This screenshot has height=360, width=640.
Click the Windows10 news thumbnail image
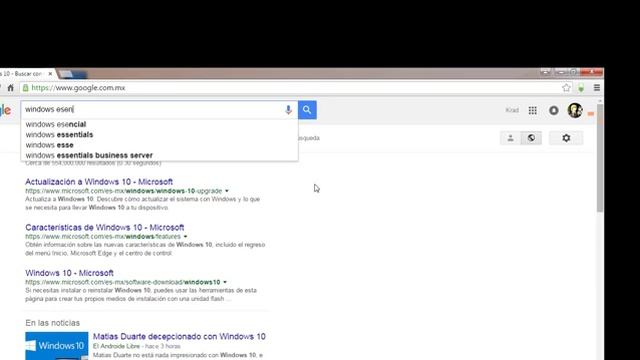(x=57, y=346)
